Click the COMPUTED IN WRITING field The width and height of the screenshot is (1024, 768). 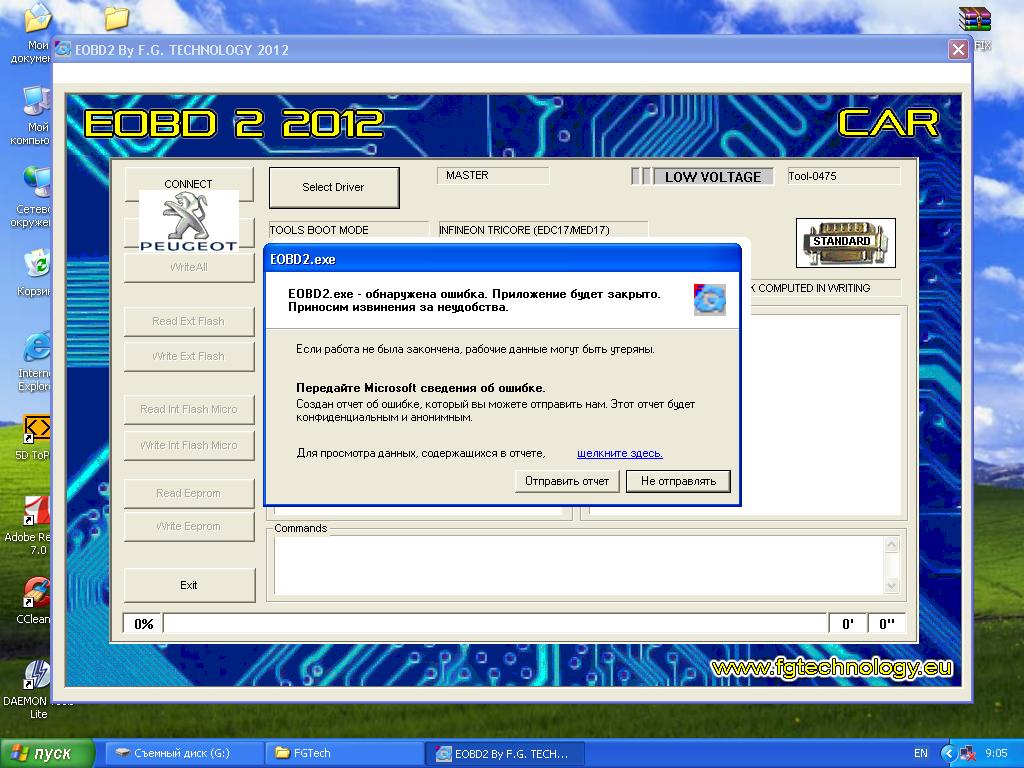[825, 288]
